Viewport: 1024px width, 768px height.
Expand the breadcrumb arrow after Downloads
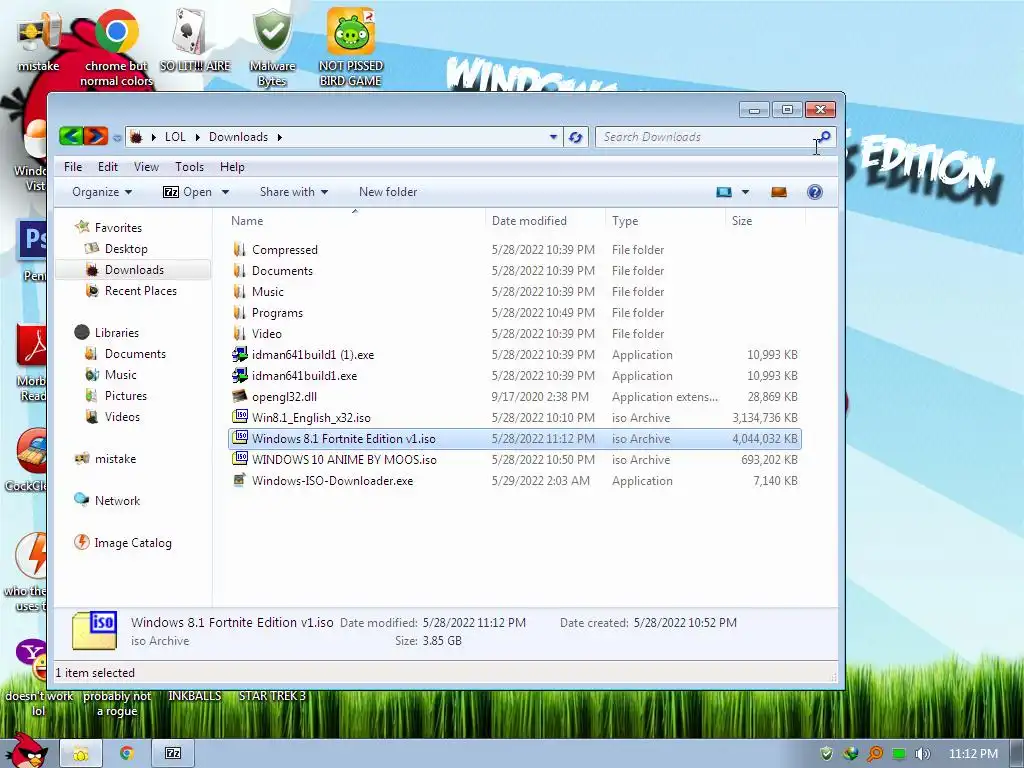tap(280, 137)
